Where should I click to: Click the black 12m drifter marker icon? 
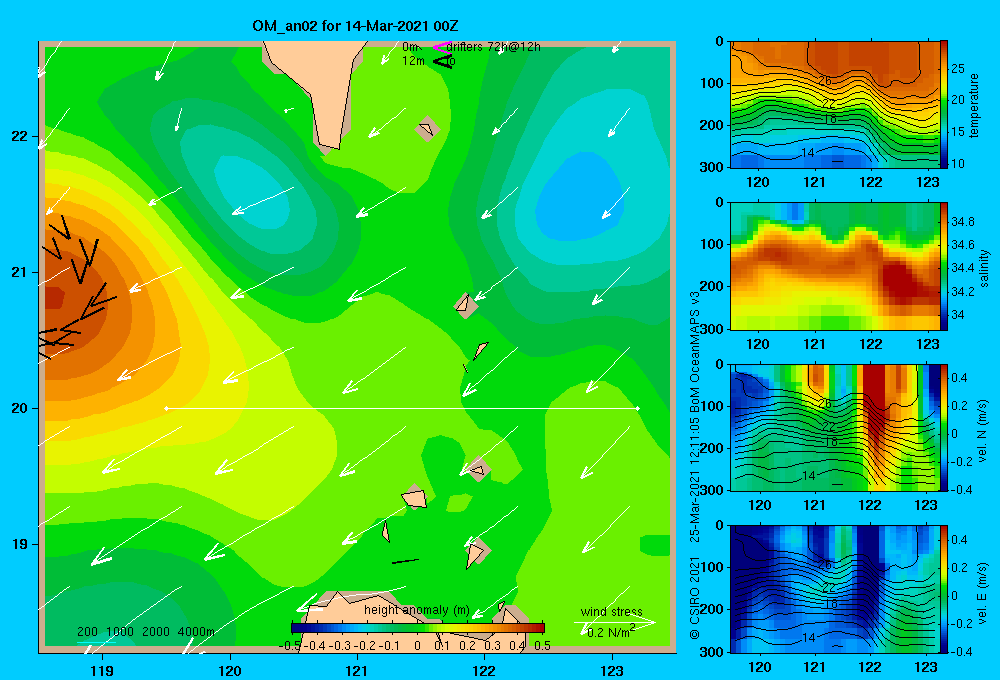click(443, 61)
